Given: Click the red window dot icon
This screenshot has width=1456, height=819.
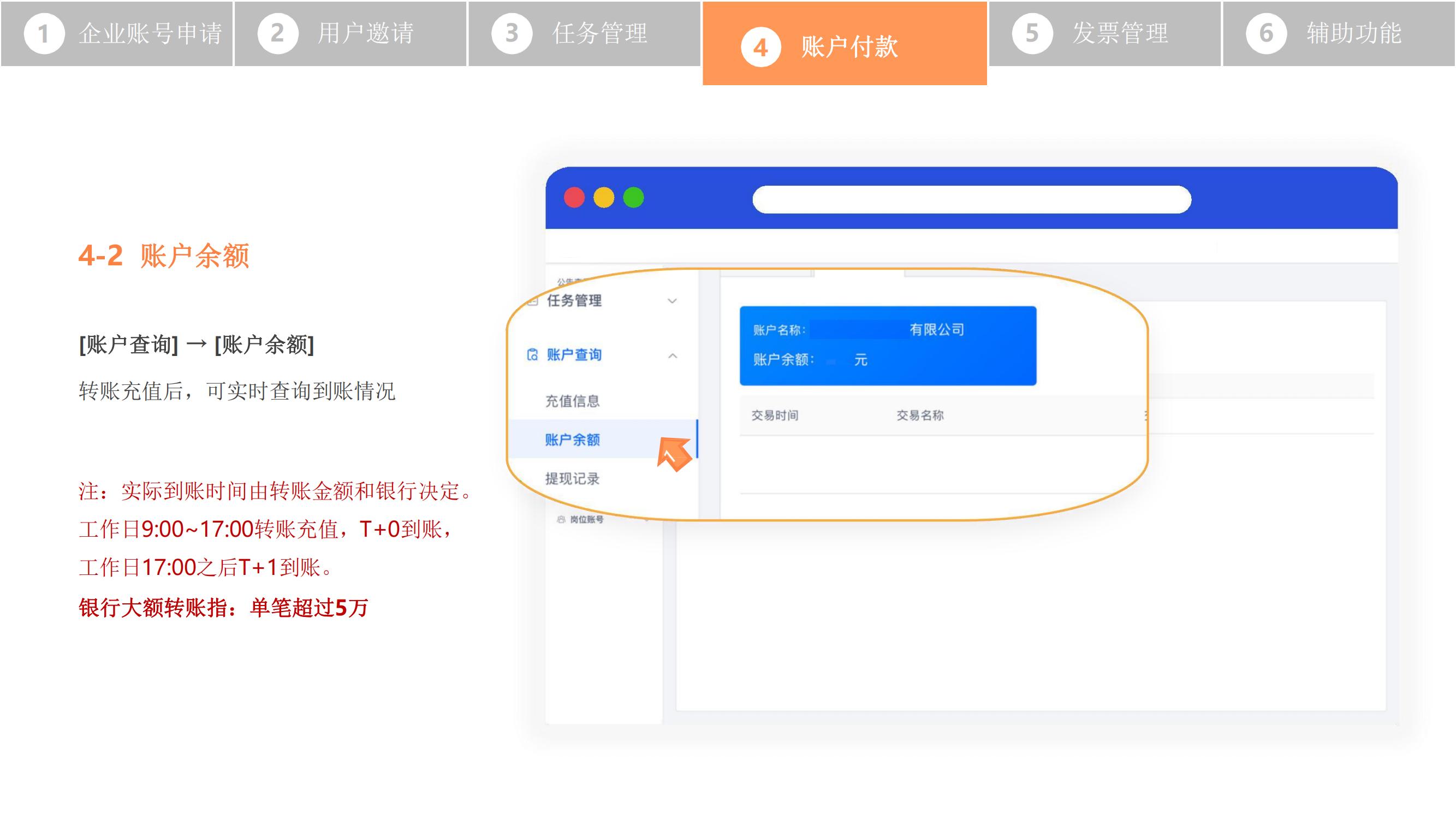Looking at the screenshot, I should tap(574, 197).
